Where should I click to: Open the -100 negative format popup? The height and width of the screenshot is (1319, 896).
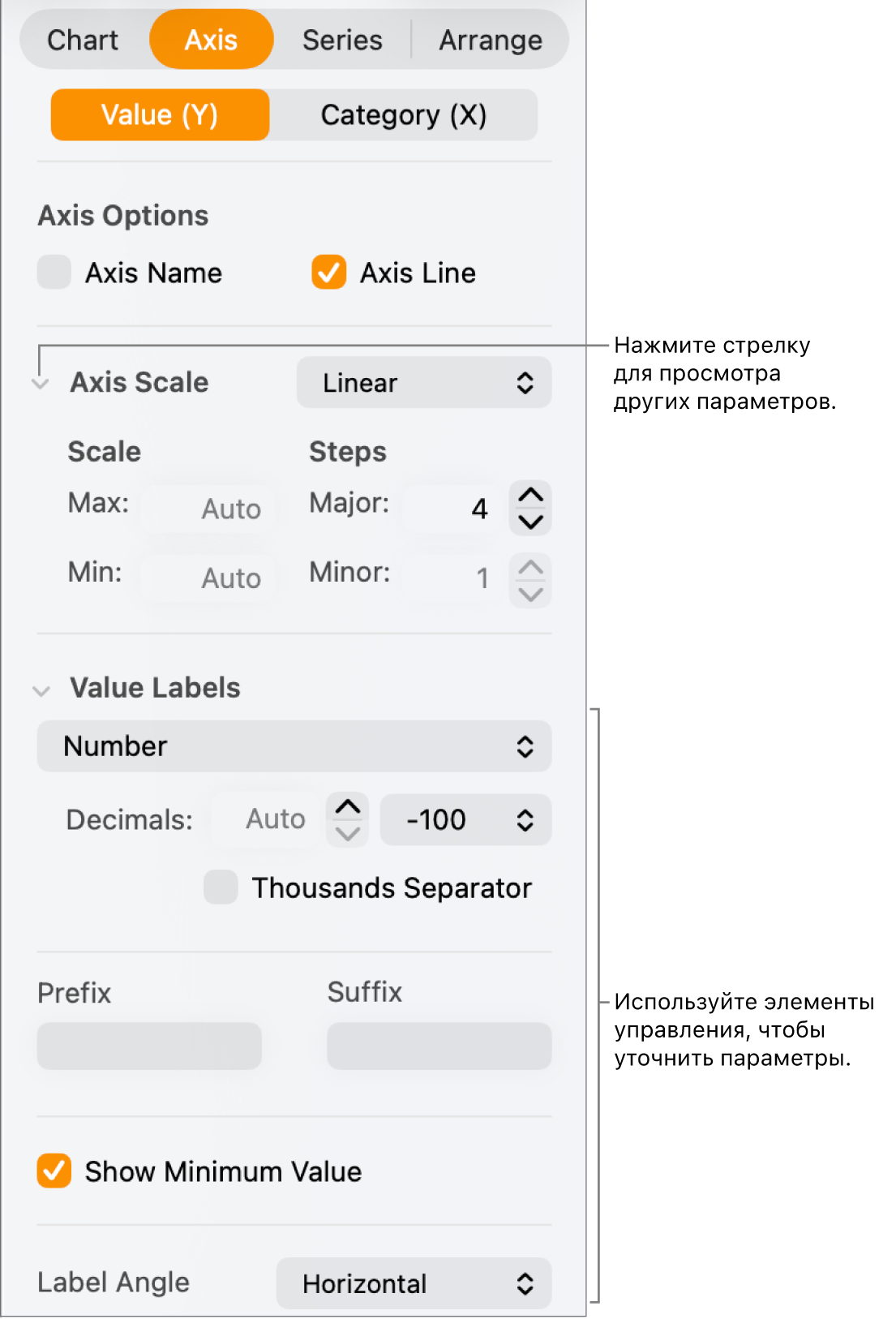[465, 820]
